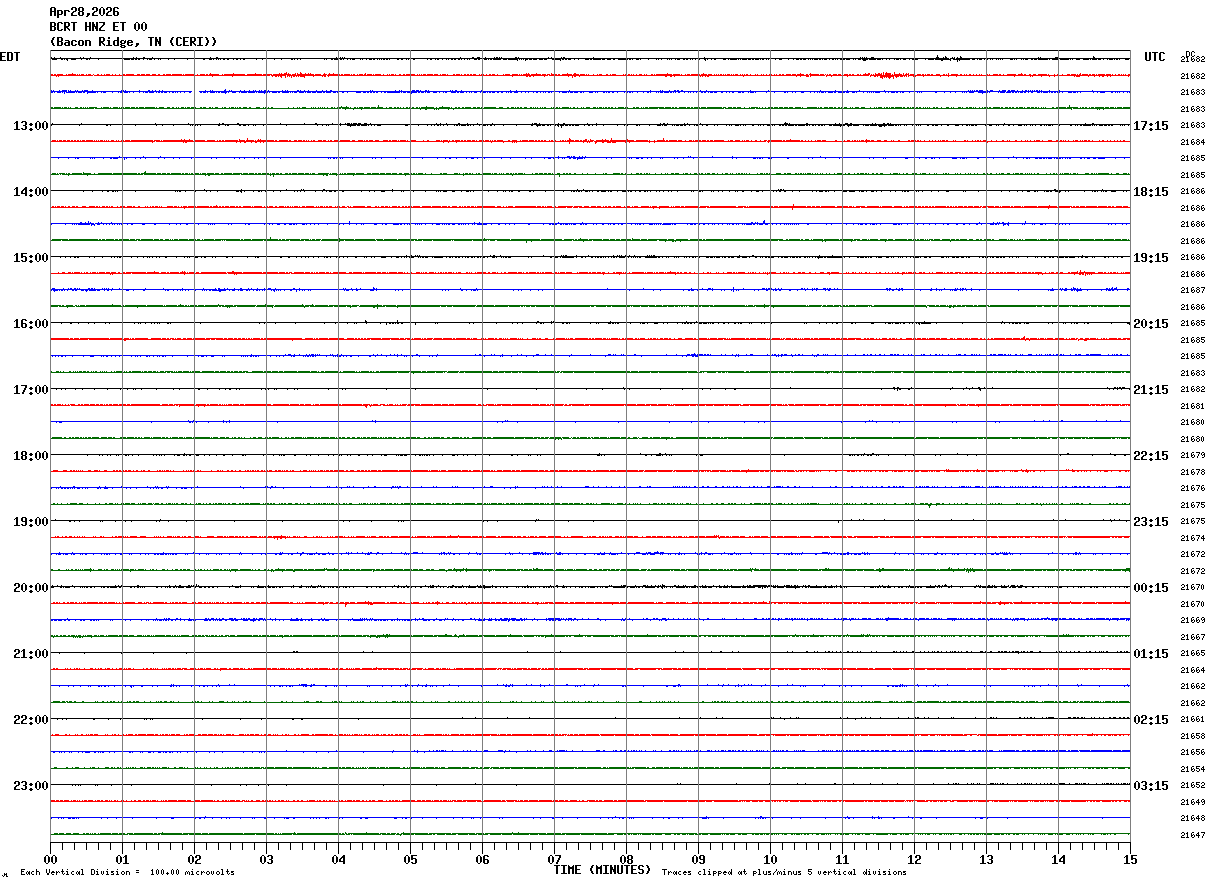Image resolution: width=1210 pixels, height=886 pixels.
Task: Click the "TIME (MINUTES)" axis title
Action: click(x=602, y=870)
